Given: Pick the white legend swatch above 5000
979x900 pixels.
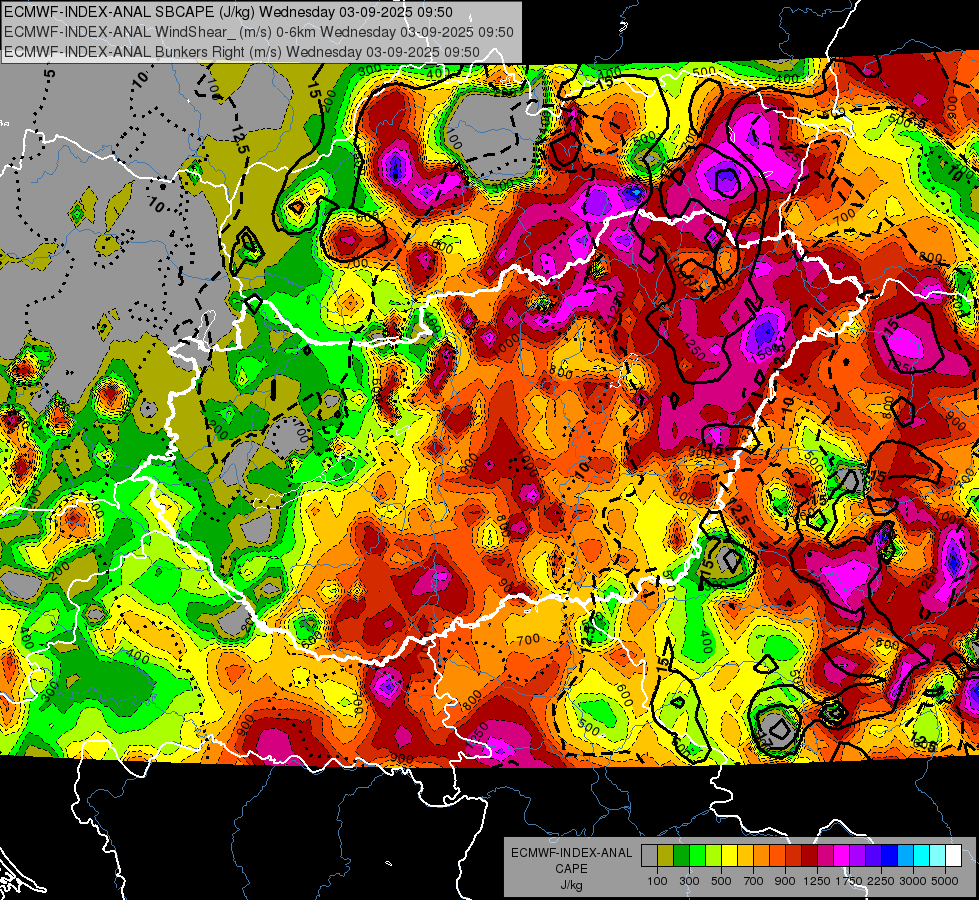Looking at the screenshot, I should coord(953,856).
